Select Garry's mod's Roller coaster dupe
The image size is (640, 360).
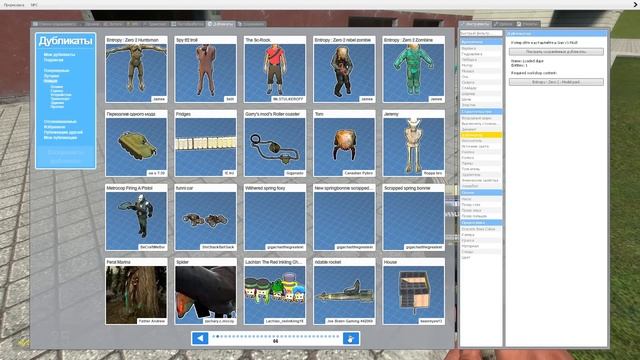click(275, 143)
